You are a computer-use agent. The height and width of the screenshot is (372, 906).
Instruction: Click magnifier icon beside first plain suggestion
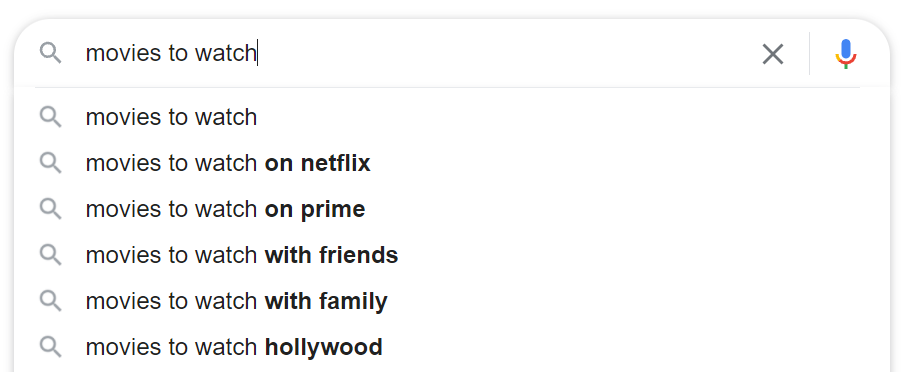pos(50,117)
